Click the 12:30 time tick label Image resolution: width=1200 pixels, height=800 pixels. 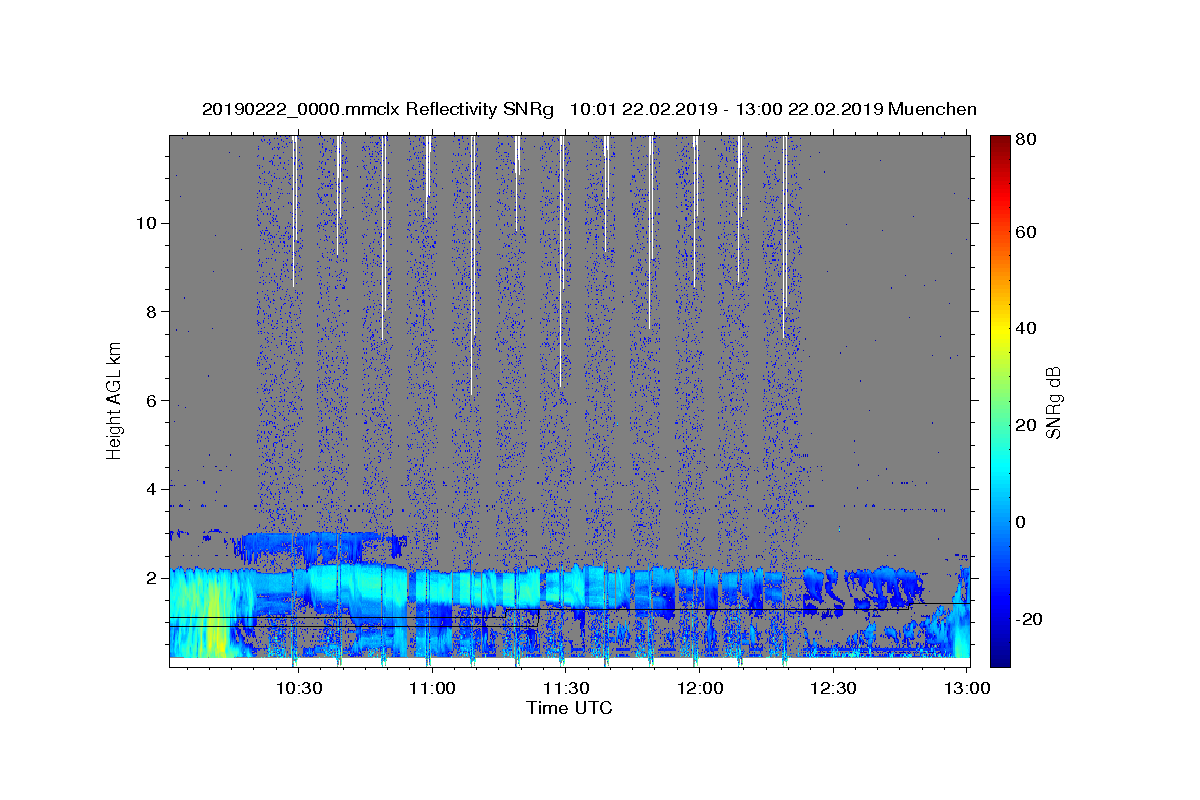tap(833, 688)
